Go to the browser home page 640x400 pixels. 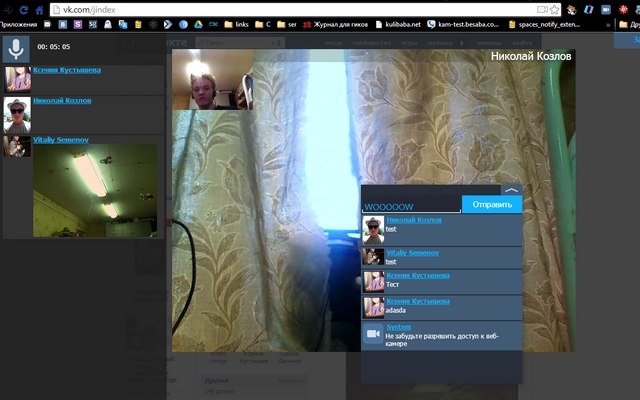39,10
